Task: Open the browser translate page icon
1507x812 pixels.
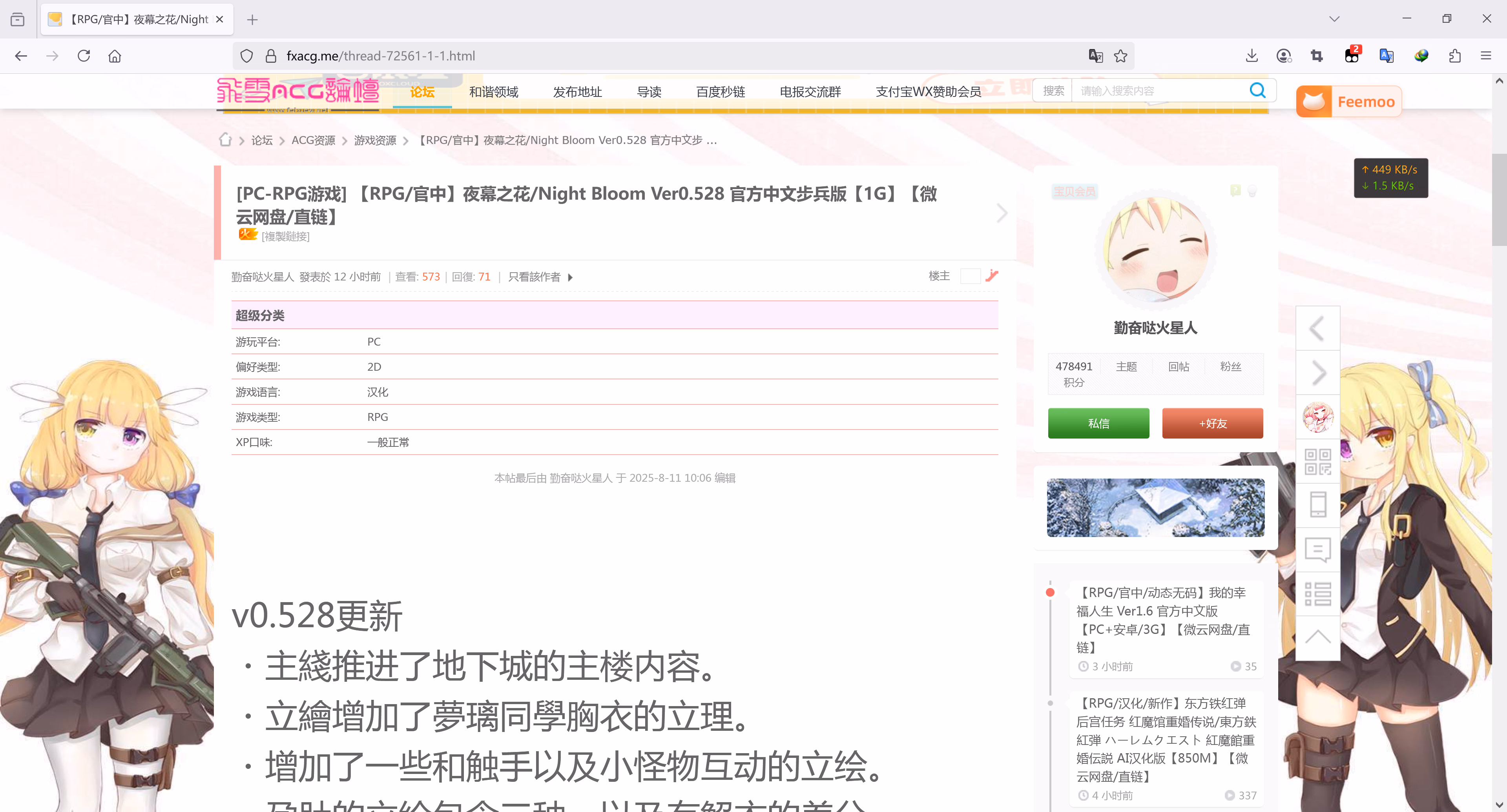Action: tap(1095, 56)
